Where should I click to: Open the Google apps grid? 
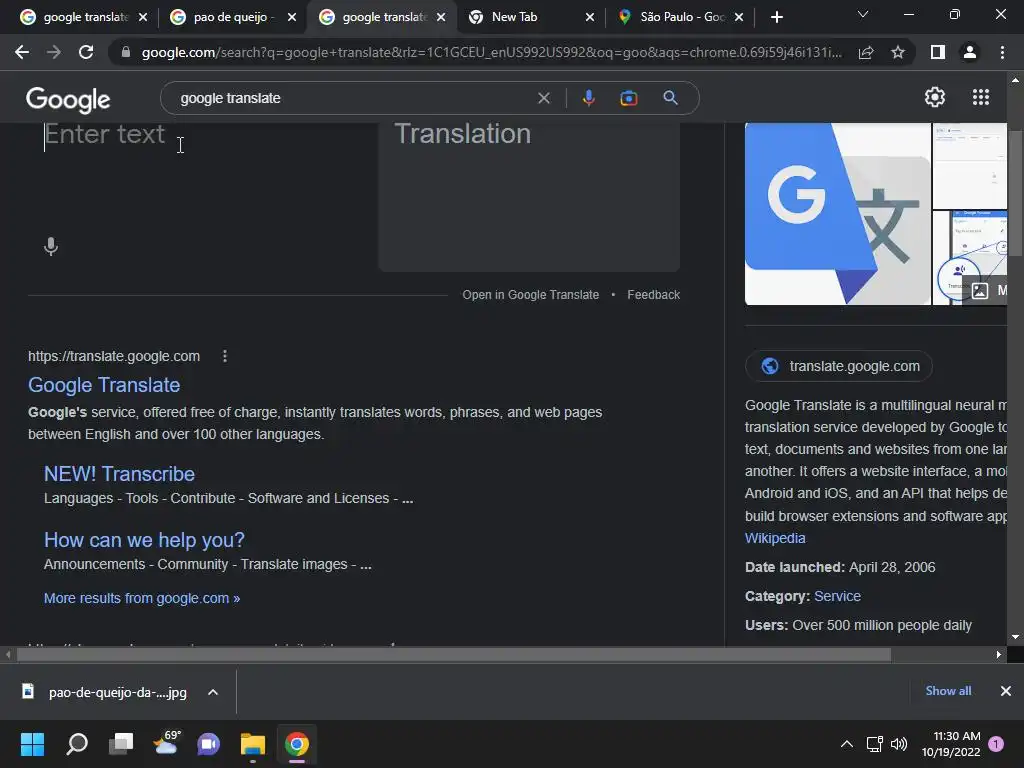[980, 97]
